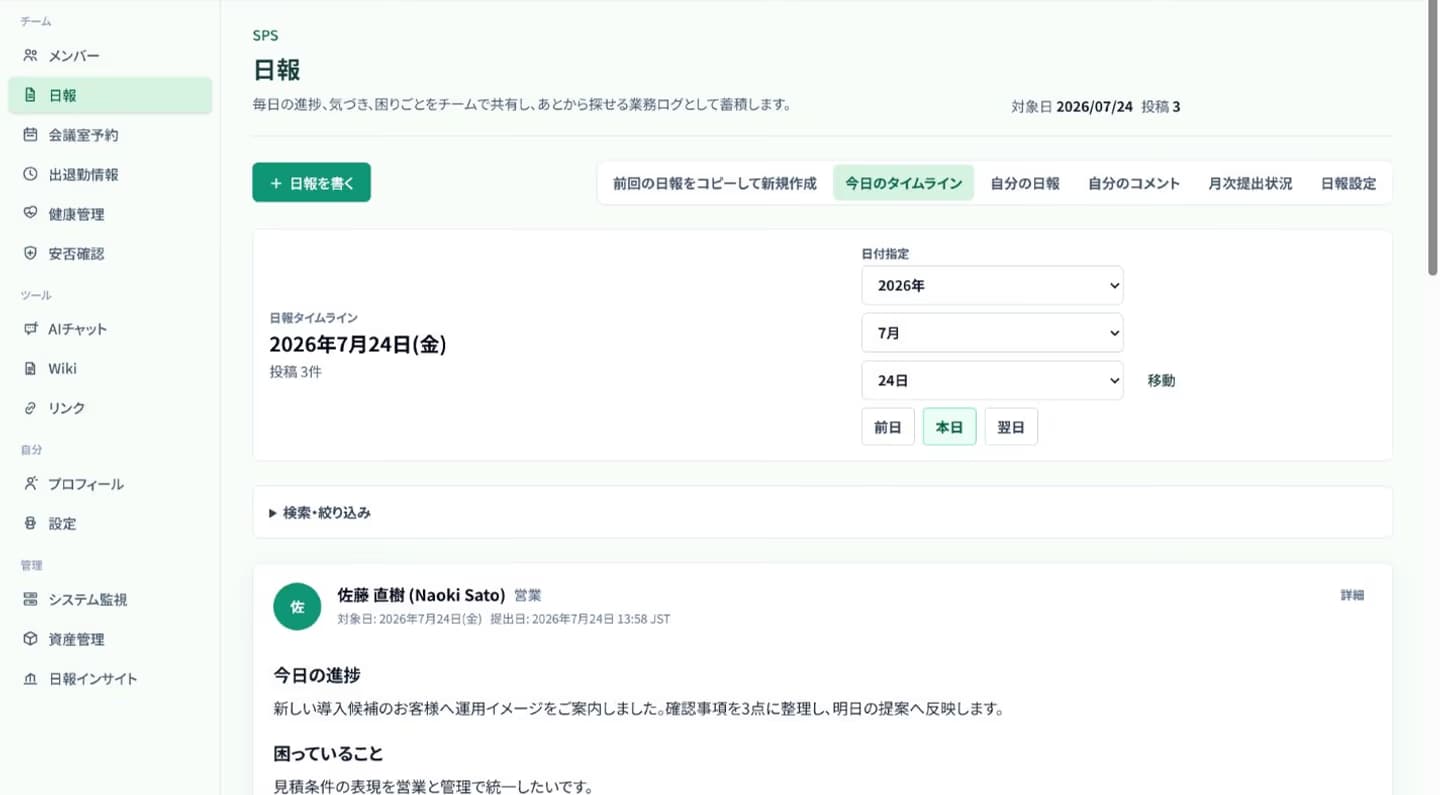Screen dimensions: 1440x795
Task: Click the 移動 button
Action: click(x=1161, y=380)
